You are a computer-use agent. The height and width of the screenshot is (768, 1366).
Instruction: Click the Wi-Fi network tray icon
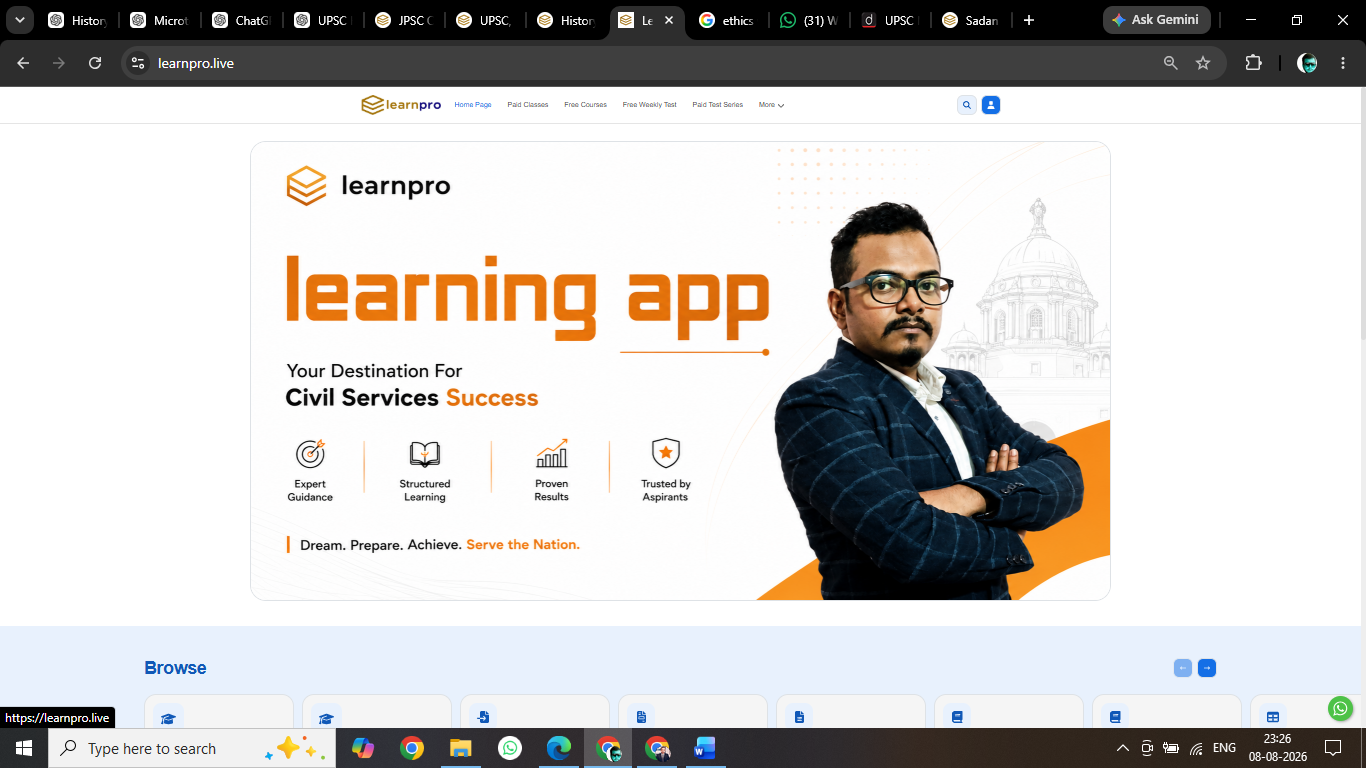pos(1196,748)
